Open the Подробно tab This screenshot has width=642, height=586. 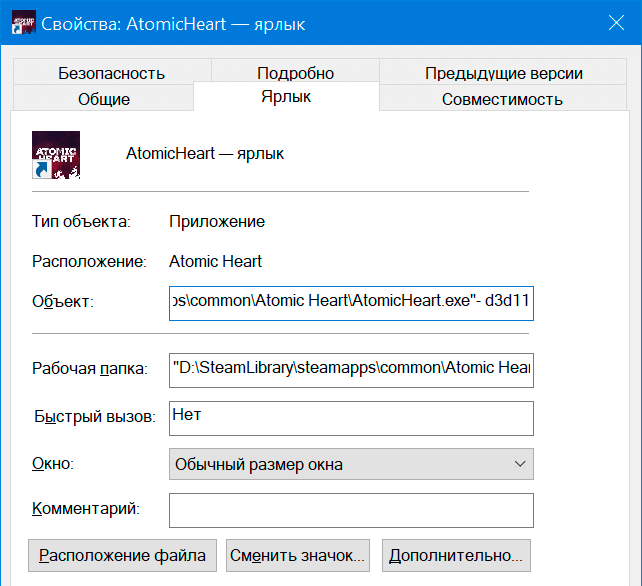coord(295,72)
